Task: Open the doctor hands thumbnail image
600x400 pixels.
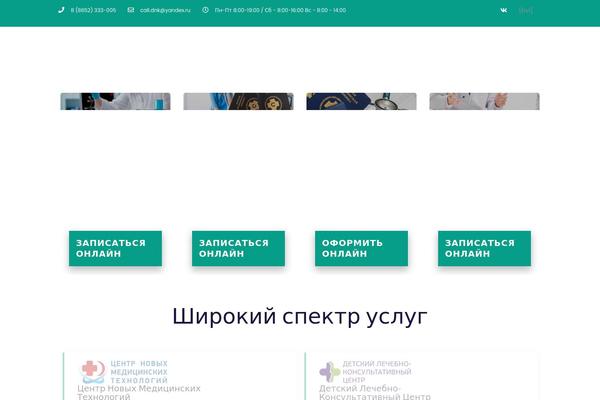Action: 484,101
